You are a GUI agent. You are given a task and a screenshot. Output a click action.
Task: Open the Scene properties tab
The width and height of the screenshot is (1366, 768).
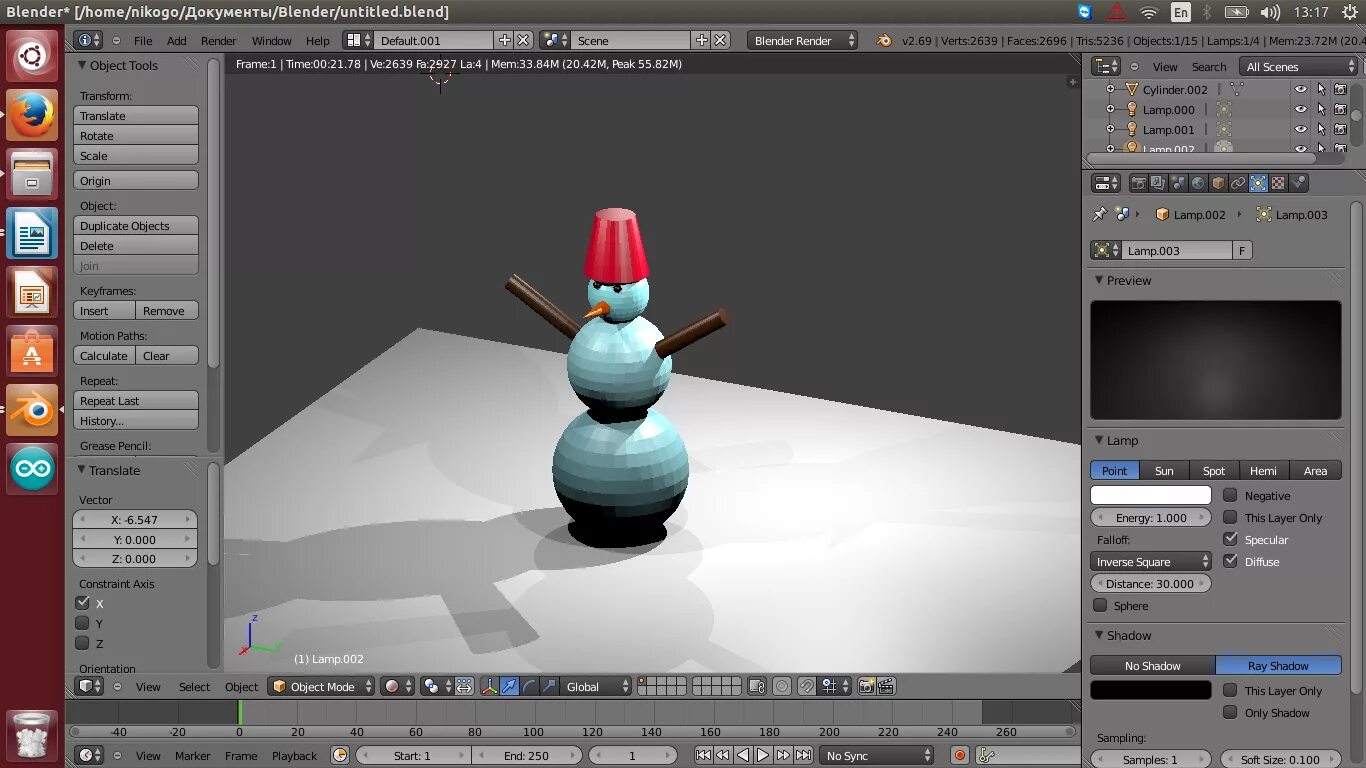[x=1178, y=183]
